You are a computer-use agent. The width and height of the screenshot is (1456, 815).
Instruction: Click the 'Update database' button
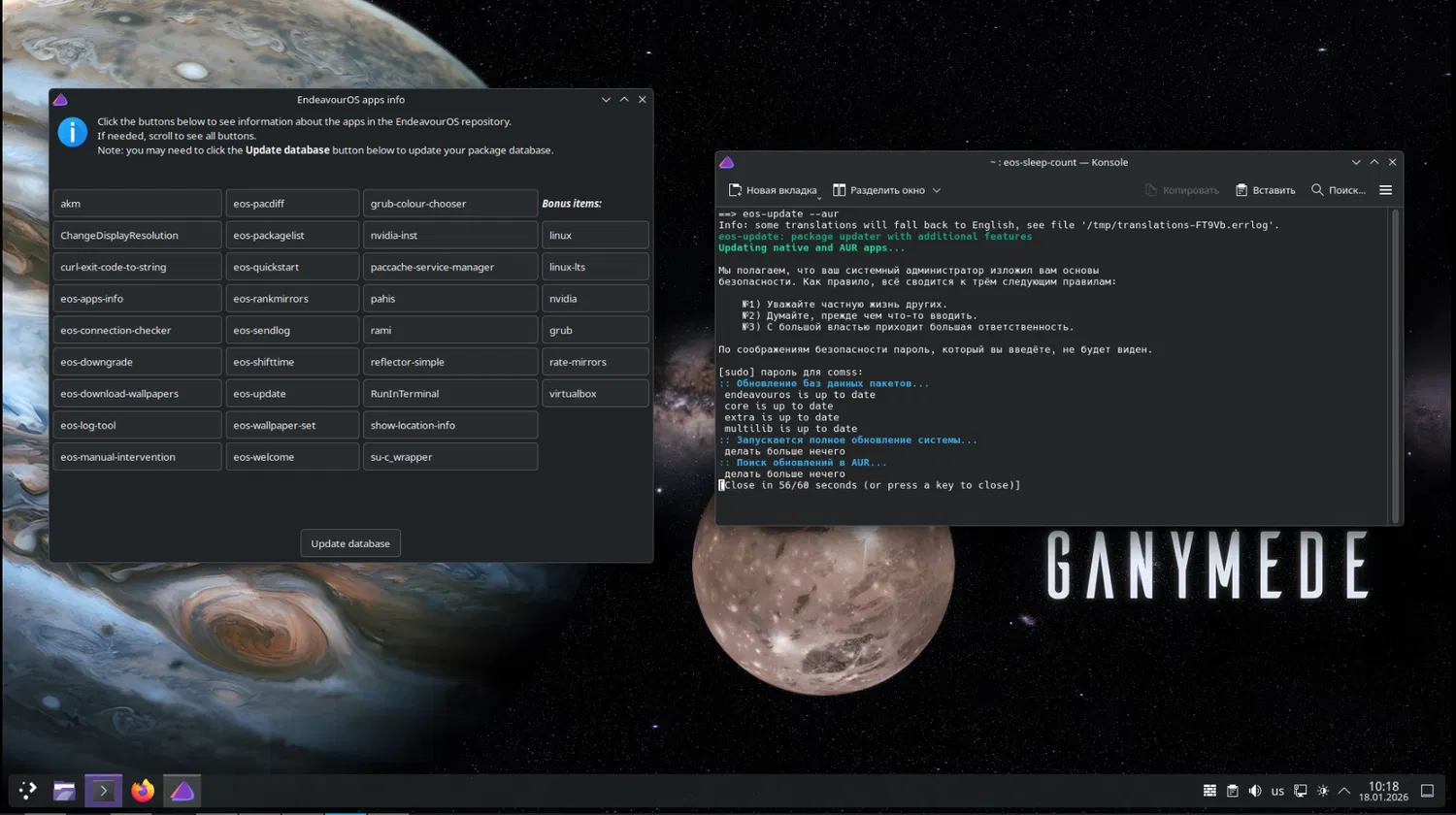(350, 543)
